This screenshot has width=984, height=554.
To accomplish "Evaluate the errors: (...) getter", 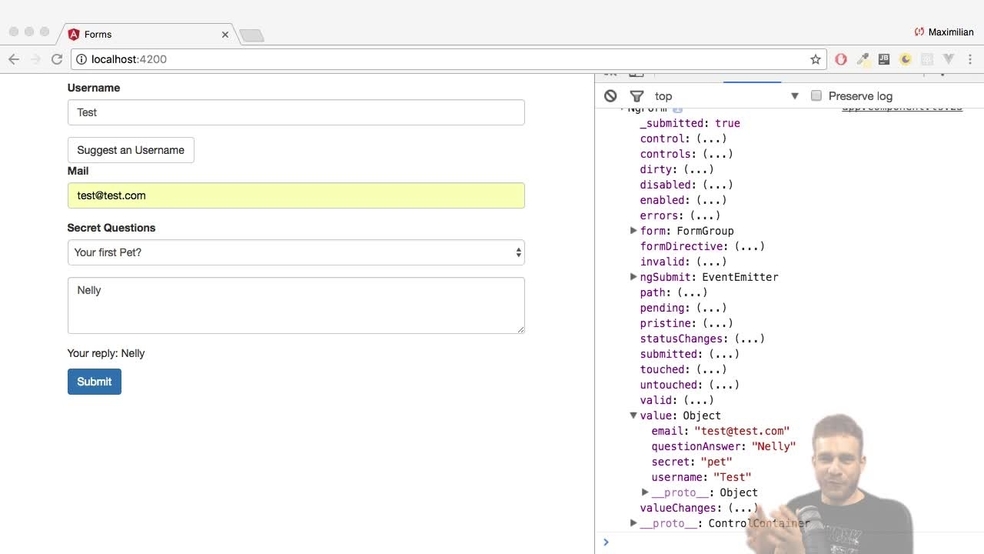I will pyautogui.click(x=705, y=215).
